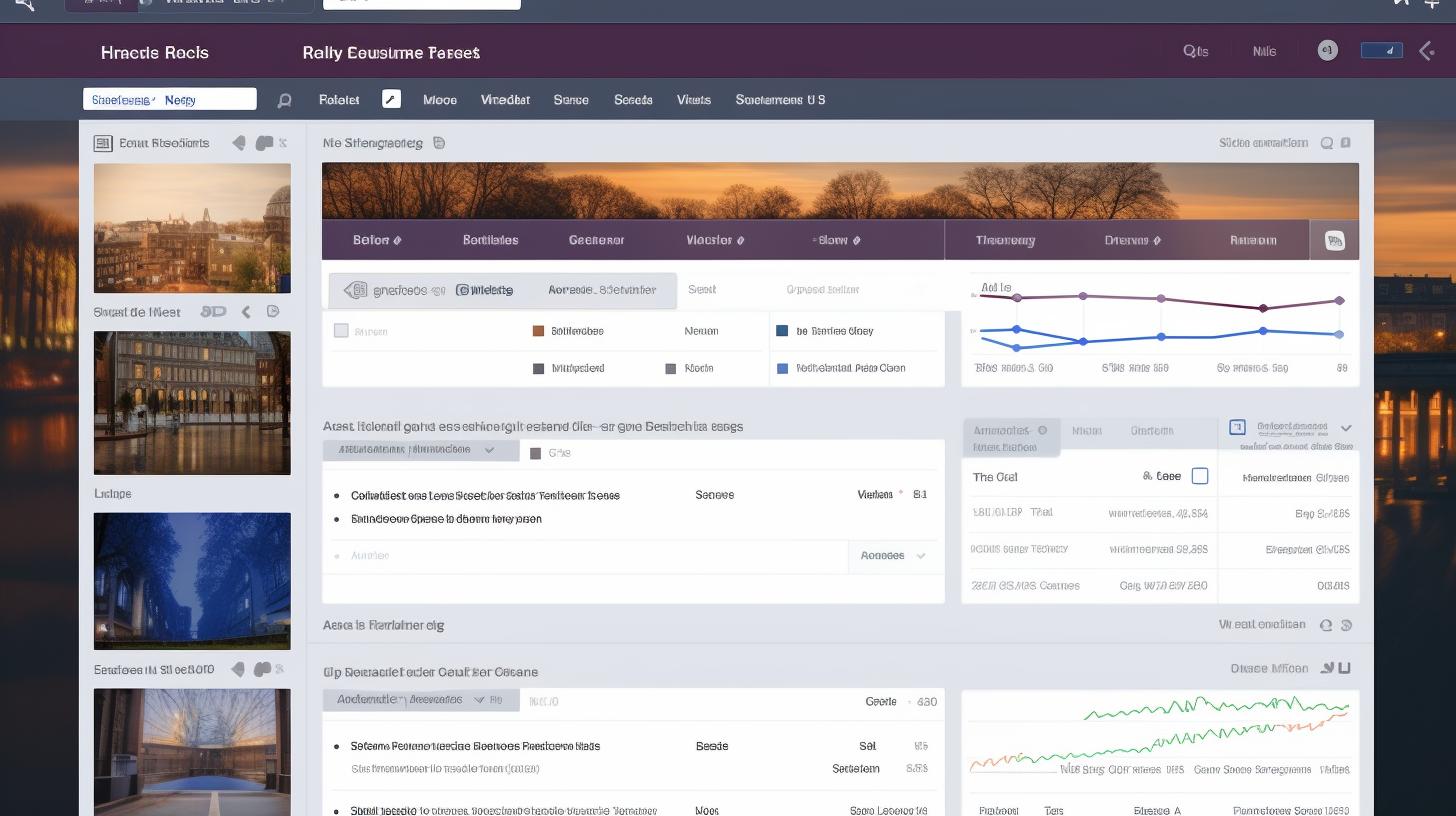Select the white pencil edit icon in toolbar

391,99
